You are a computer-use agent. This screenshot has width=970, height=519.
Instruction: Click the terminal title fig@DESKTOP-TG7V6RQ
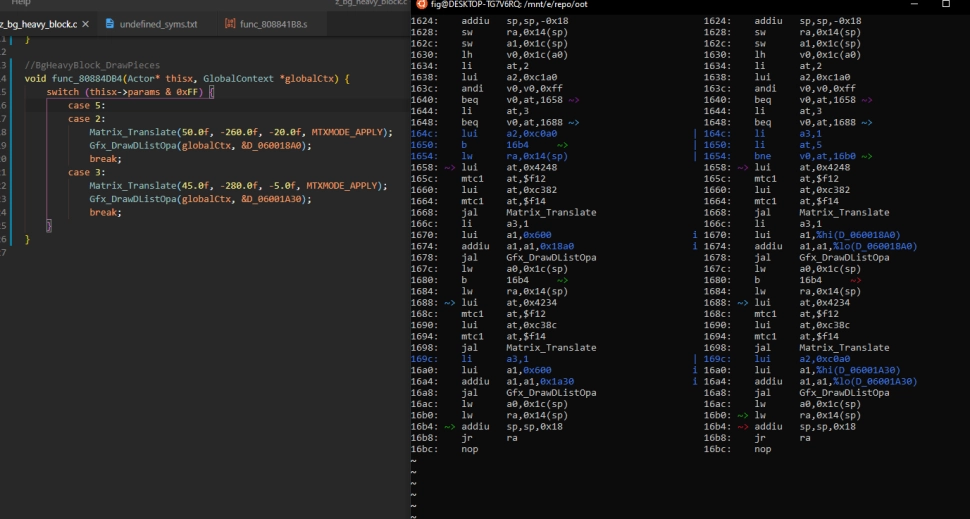click(x=509, y=4)
